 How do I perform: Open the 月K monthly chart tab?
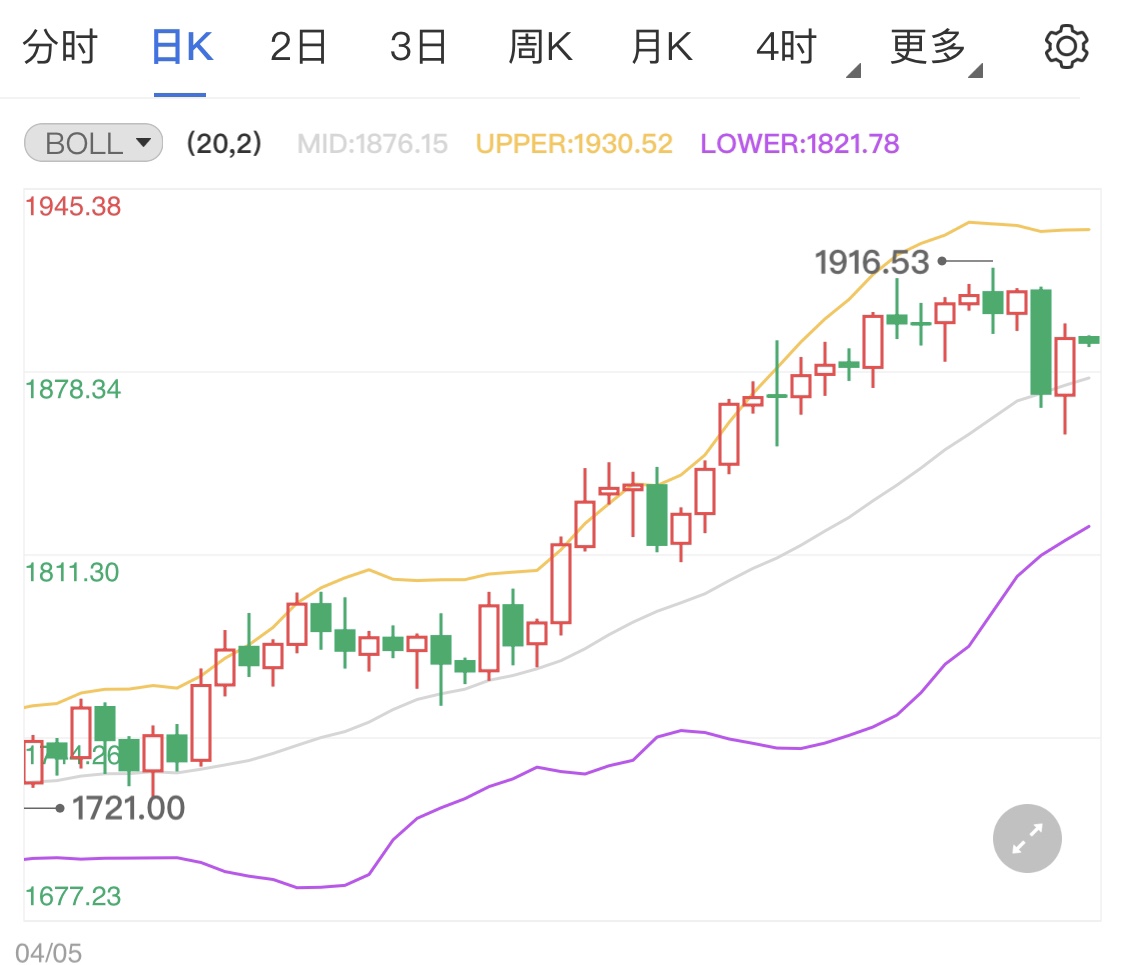tap(662, 47)
